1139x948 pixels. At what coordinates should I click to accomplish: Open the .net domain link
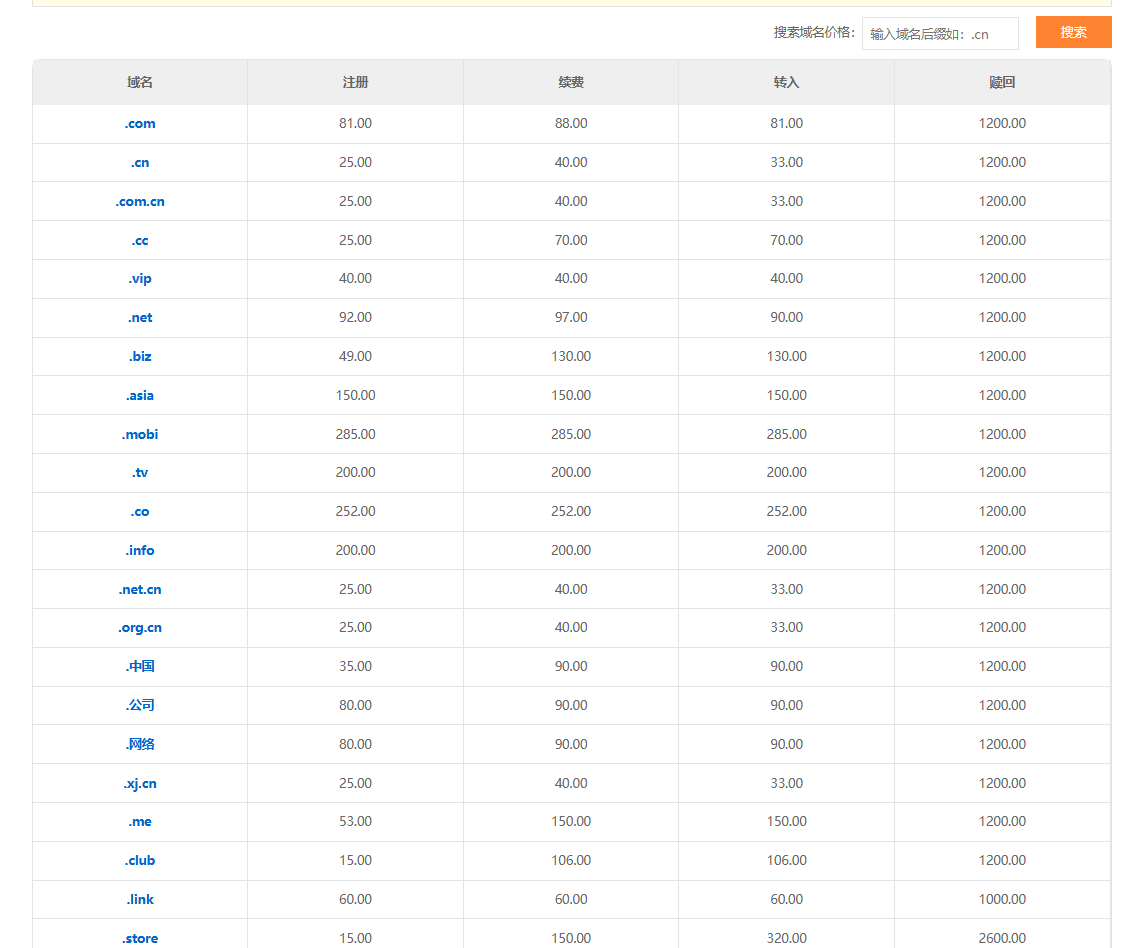[x=139, y=317]
